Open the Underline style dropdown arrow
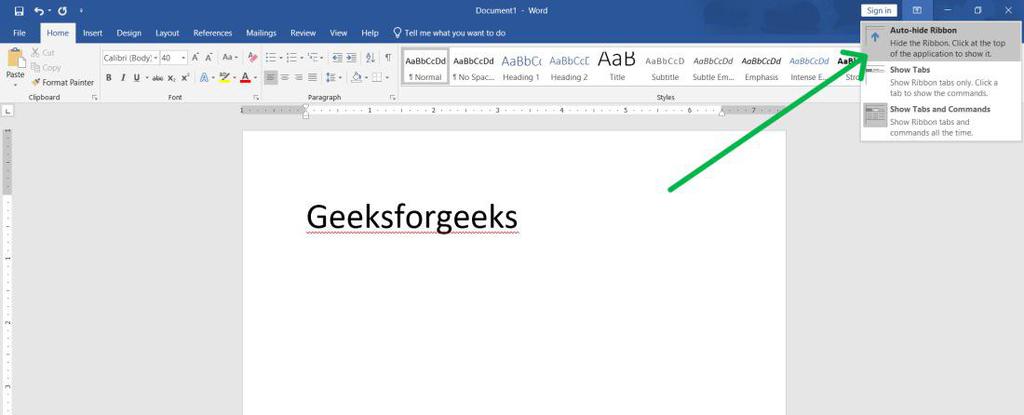The width and height of the screenshot is (1024, 415). click(x=146, y=78)
